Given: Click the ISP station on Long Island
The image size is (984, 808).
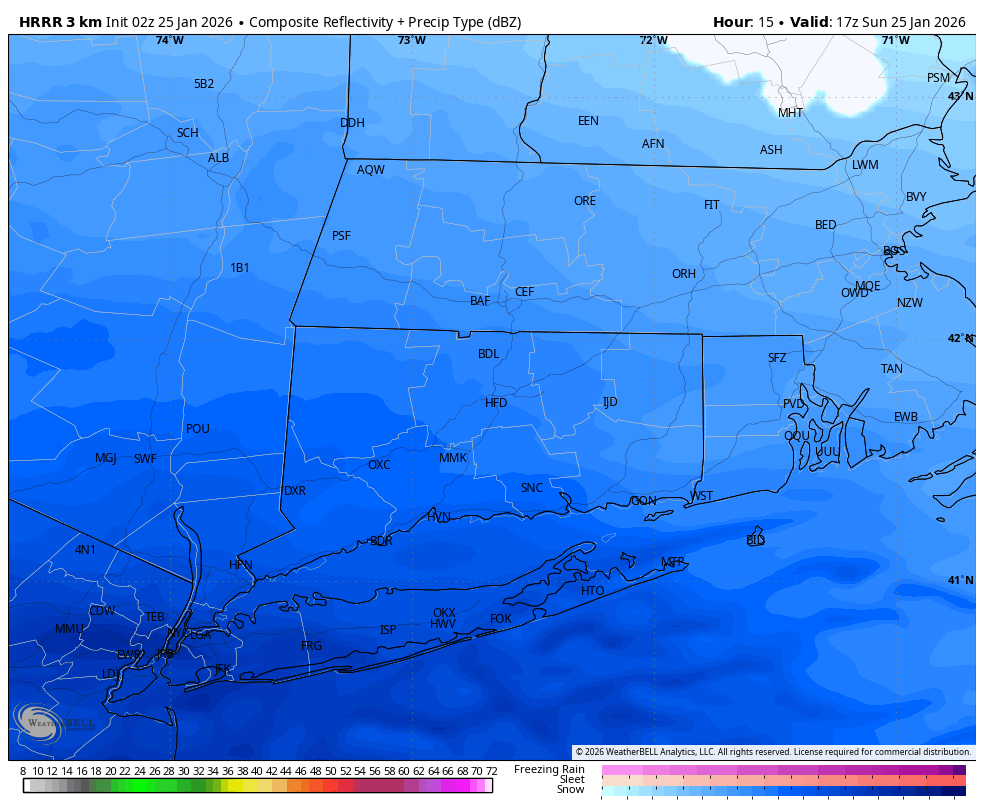Looking at the screenshot, I should coord(388,630).
